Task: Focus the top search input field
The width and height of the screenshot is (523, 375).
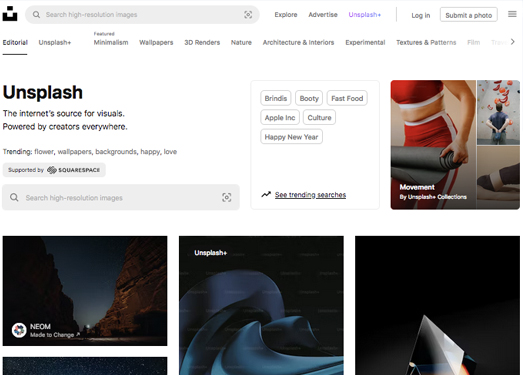Action: tap(142, 15)
